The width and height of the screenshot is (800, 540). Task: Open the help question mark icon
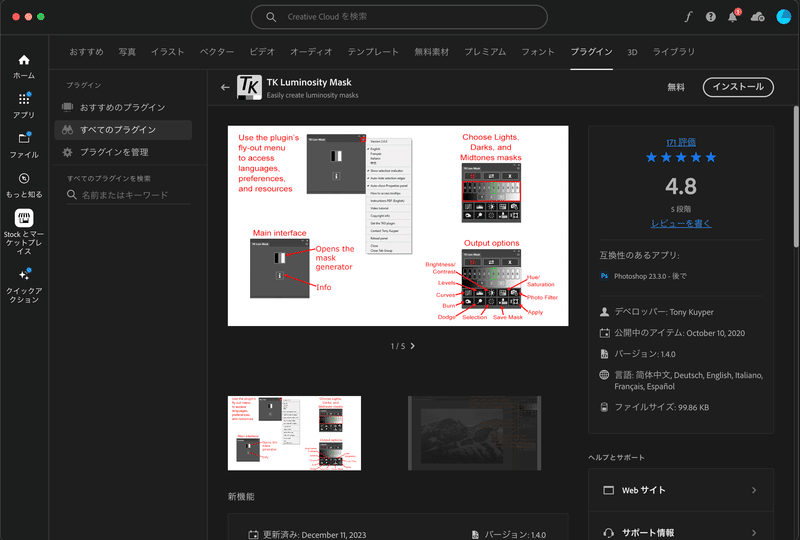pos(710,17)
